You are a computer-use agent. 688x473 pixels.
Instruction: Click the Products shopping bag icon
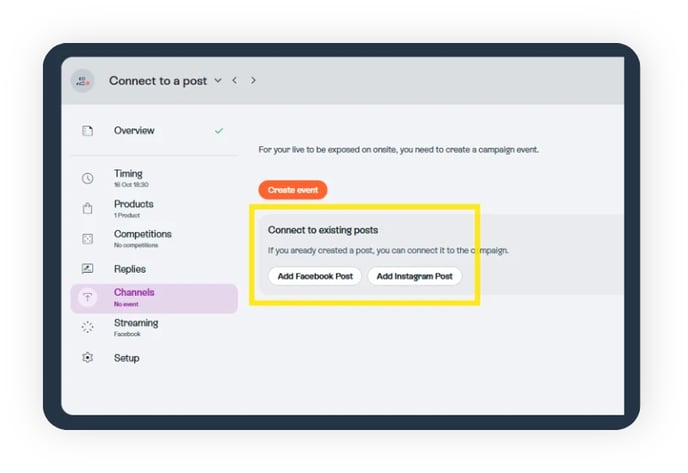click(88, 208)
